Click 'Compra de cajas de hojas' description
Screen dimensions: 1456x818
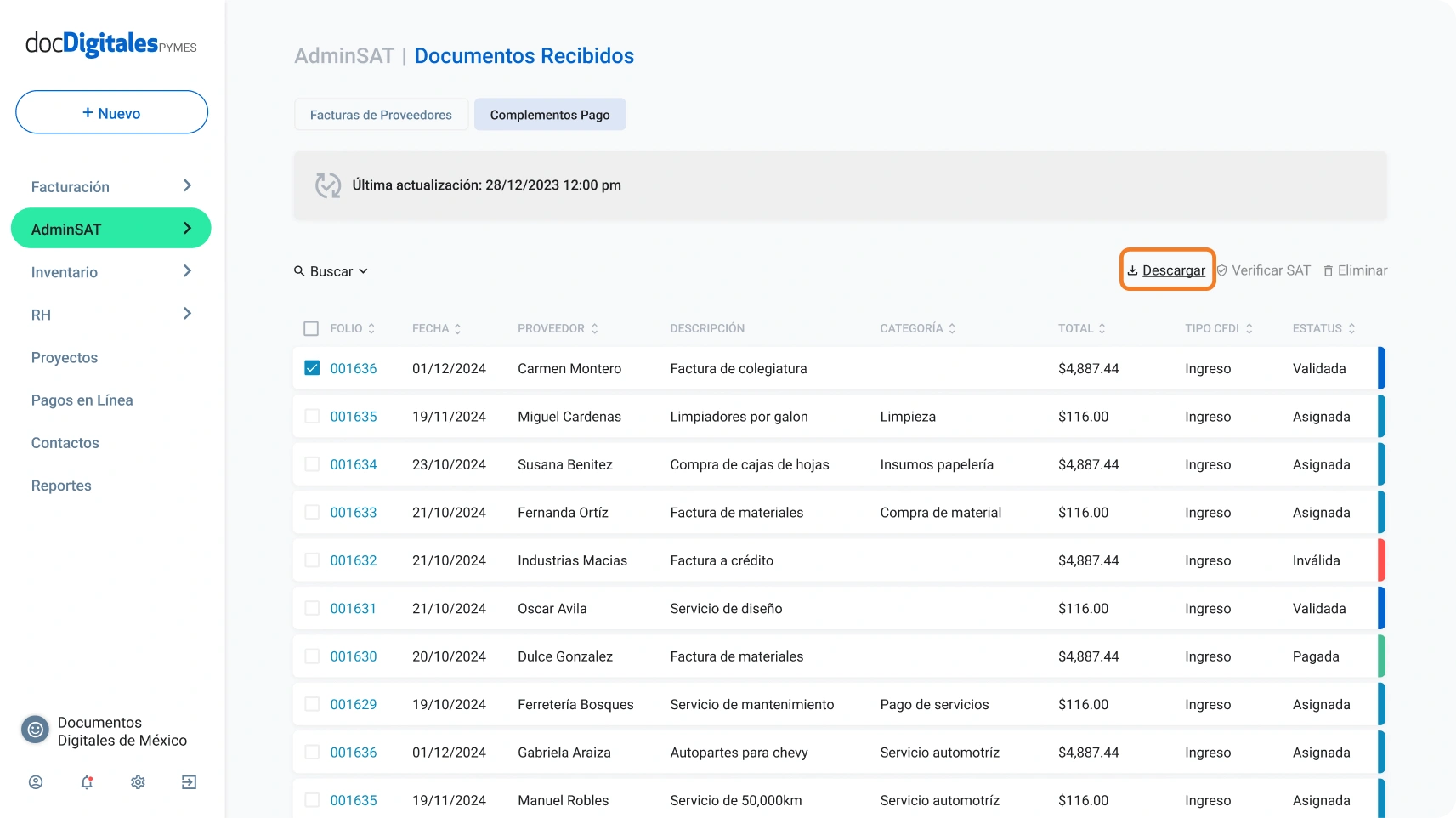[x=750, y=464]
